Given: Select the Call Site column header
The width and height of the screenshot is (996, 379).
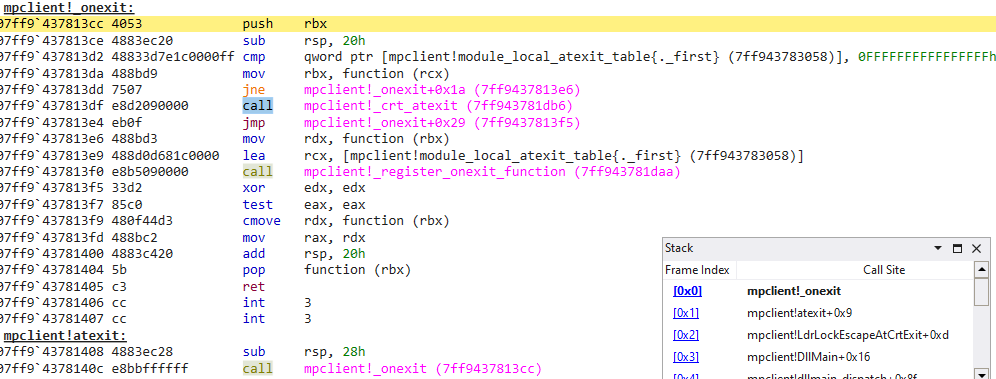Looking at the screenshot, I should 884,270.
